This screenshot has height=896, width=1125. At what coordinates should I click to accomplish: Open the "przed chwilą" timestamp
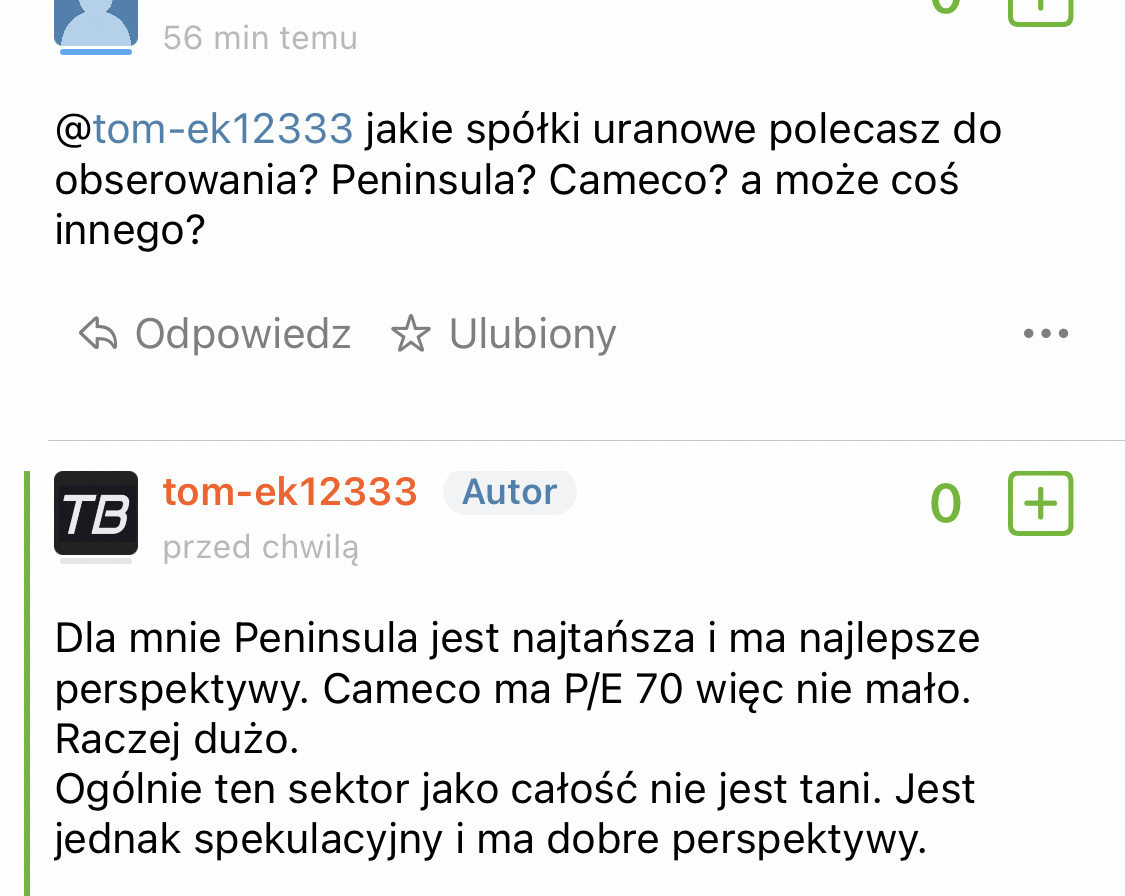point(261,547)
